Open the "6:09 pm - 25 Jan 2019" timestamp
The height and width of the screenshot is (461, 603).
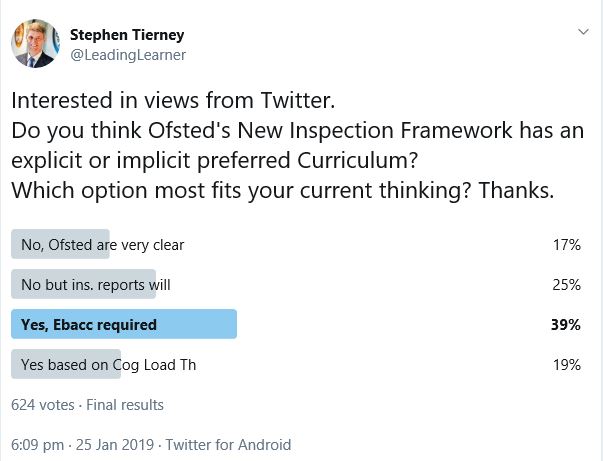(x=83, y=444)
